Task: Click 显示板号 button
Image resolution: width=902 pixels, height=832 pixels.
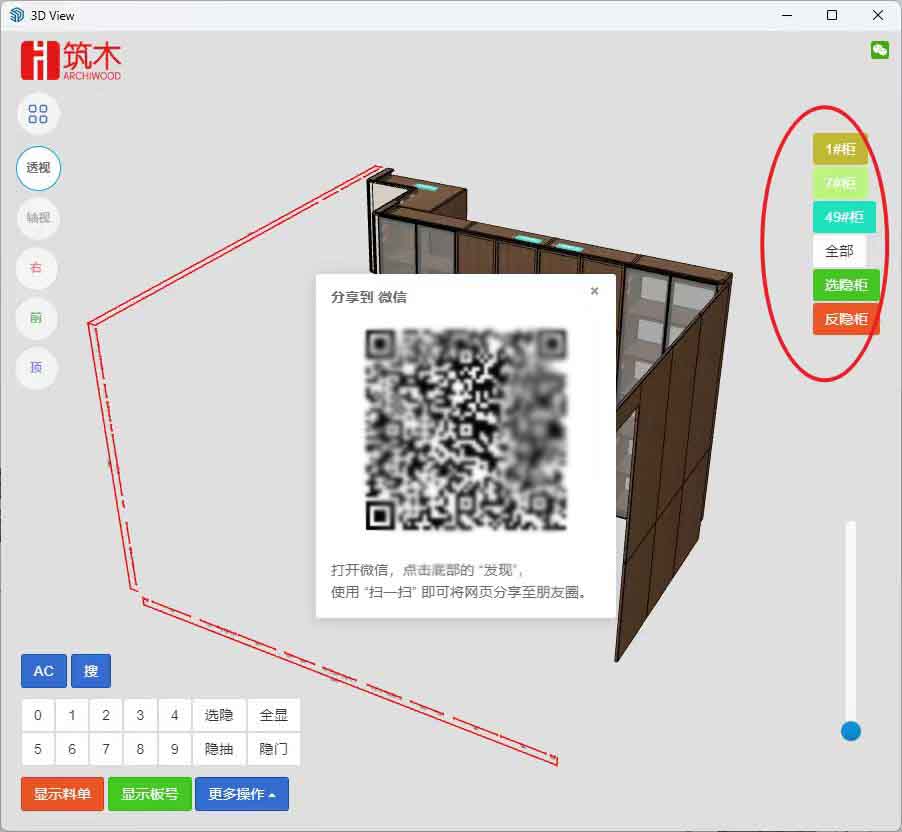Action: point(149,794)
